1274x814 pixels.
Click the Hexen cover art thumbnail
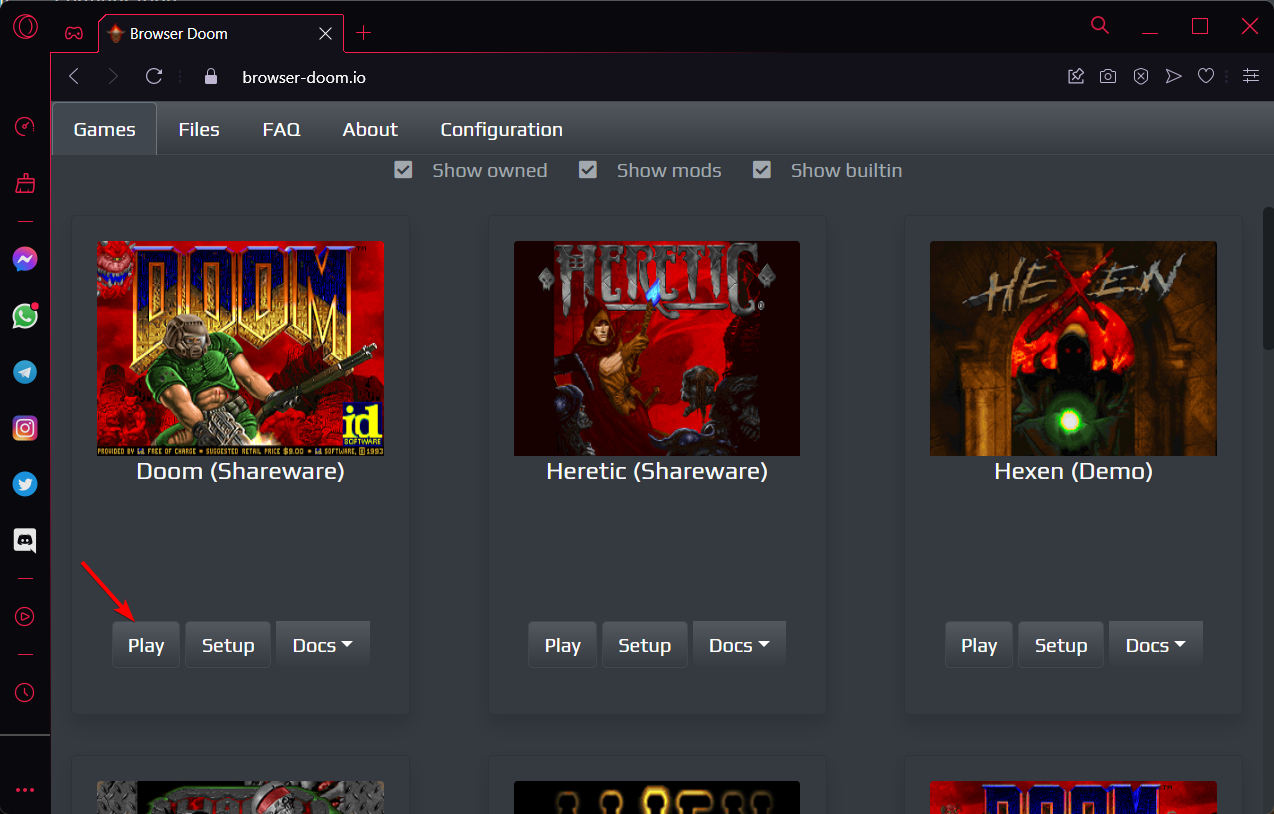coord(1073,348)
